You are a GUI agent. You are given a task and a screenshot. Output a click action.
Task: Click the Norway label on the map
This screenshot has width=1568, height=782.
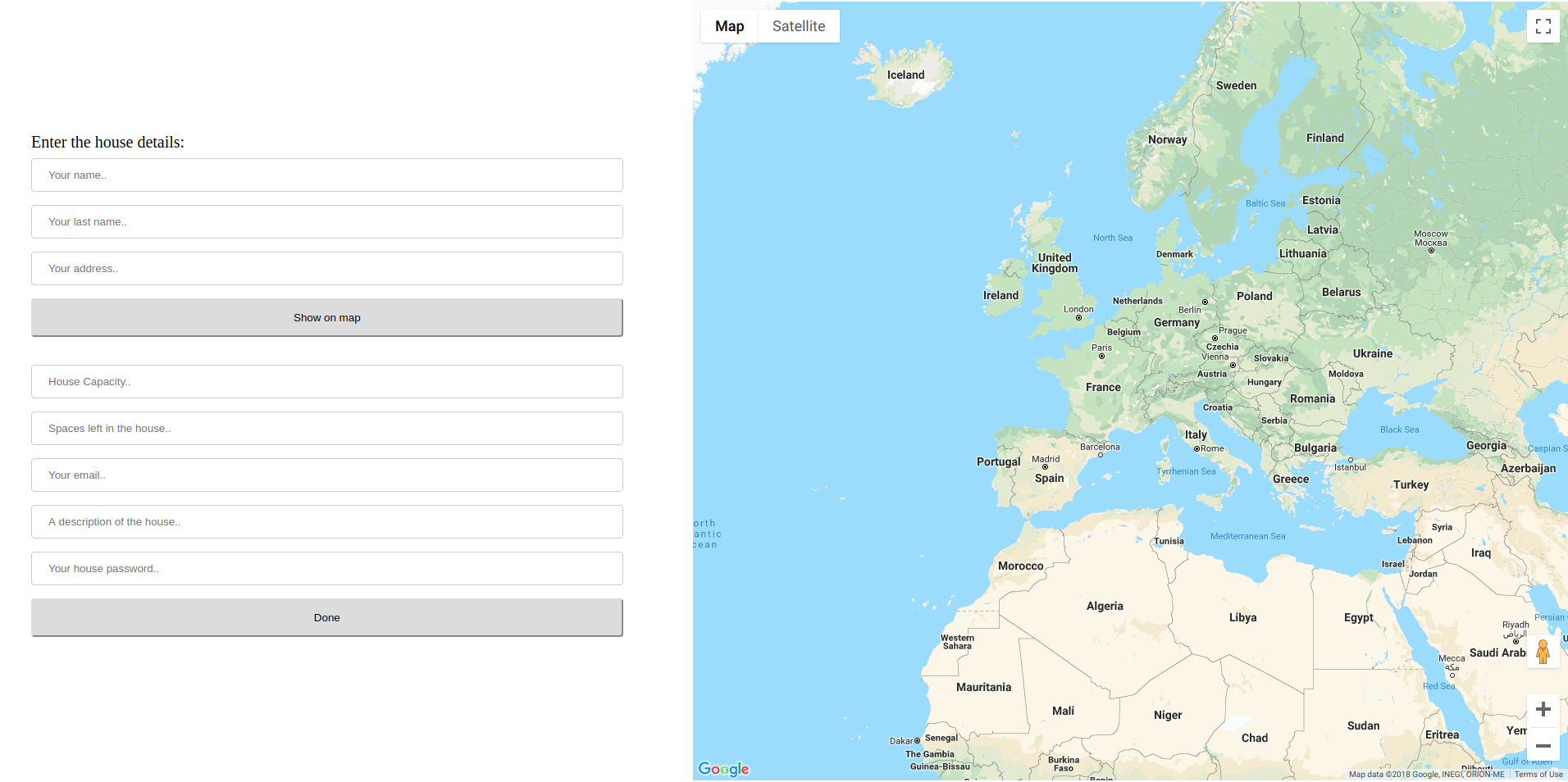[x=1167, y=140]
